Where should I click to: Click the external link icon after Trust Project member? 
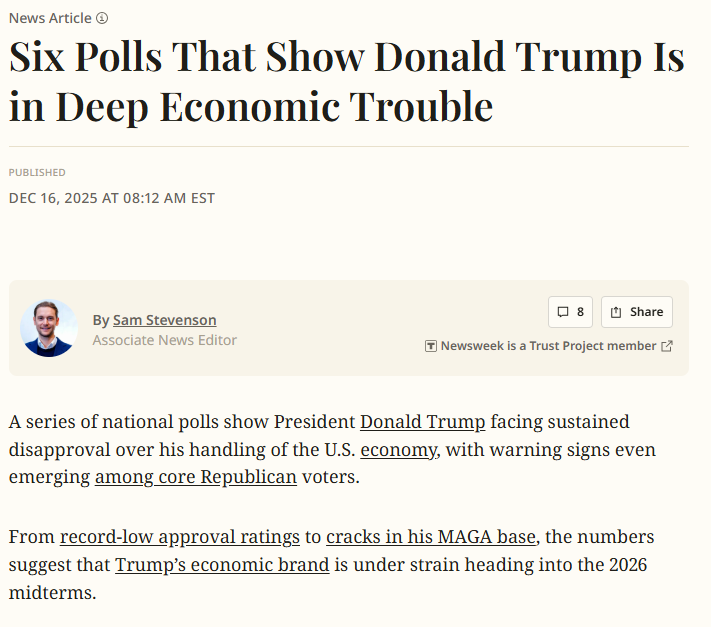tap(667, 346)
